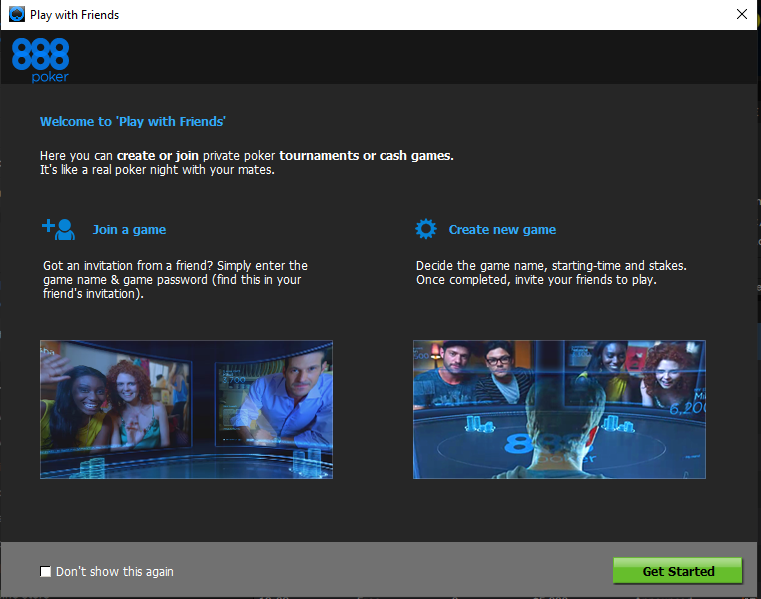
Task: Open the Join a game link
Action: click(129, 230)
